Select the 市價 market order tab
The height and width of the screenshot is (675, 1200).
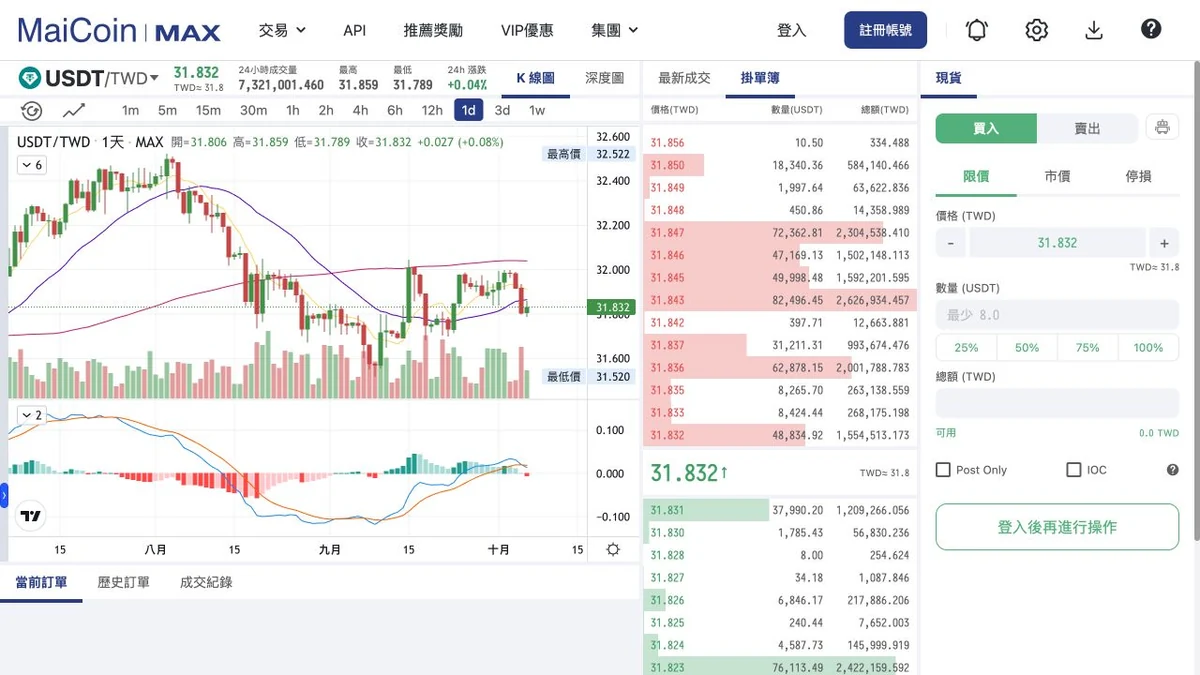(1057, 176)
